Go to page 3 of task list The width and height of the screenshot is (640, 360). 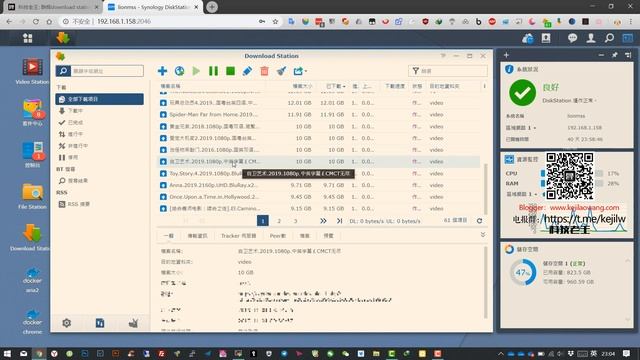296,221
